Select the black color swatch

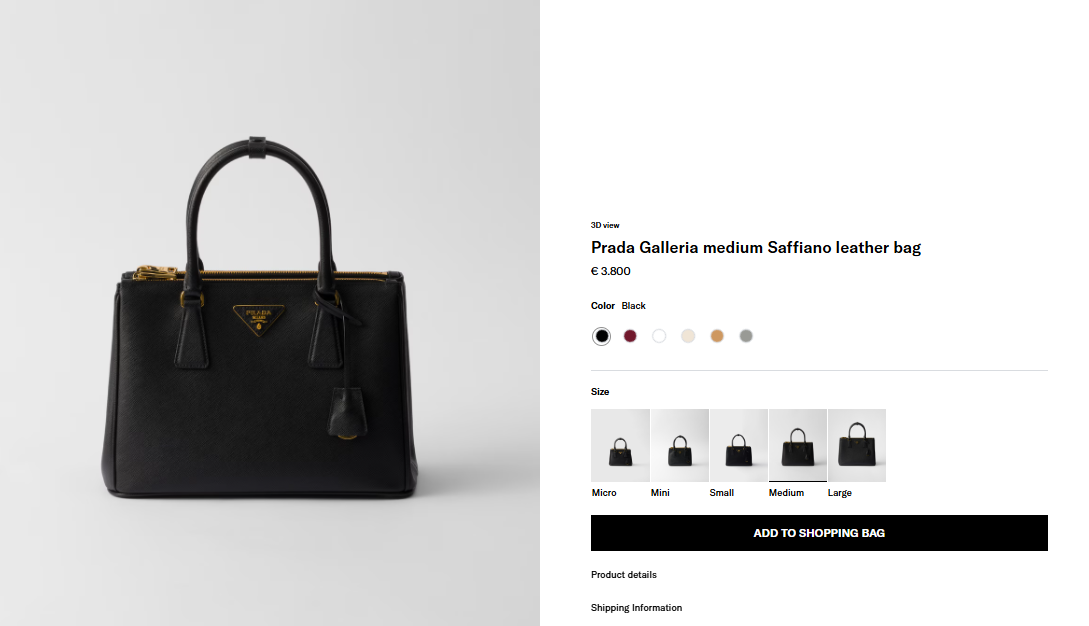(x=601, y=336)
